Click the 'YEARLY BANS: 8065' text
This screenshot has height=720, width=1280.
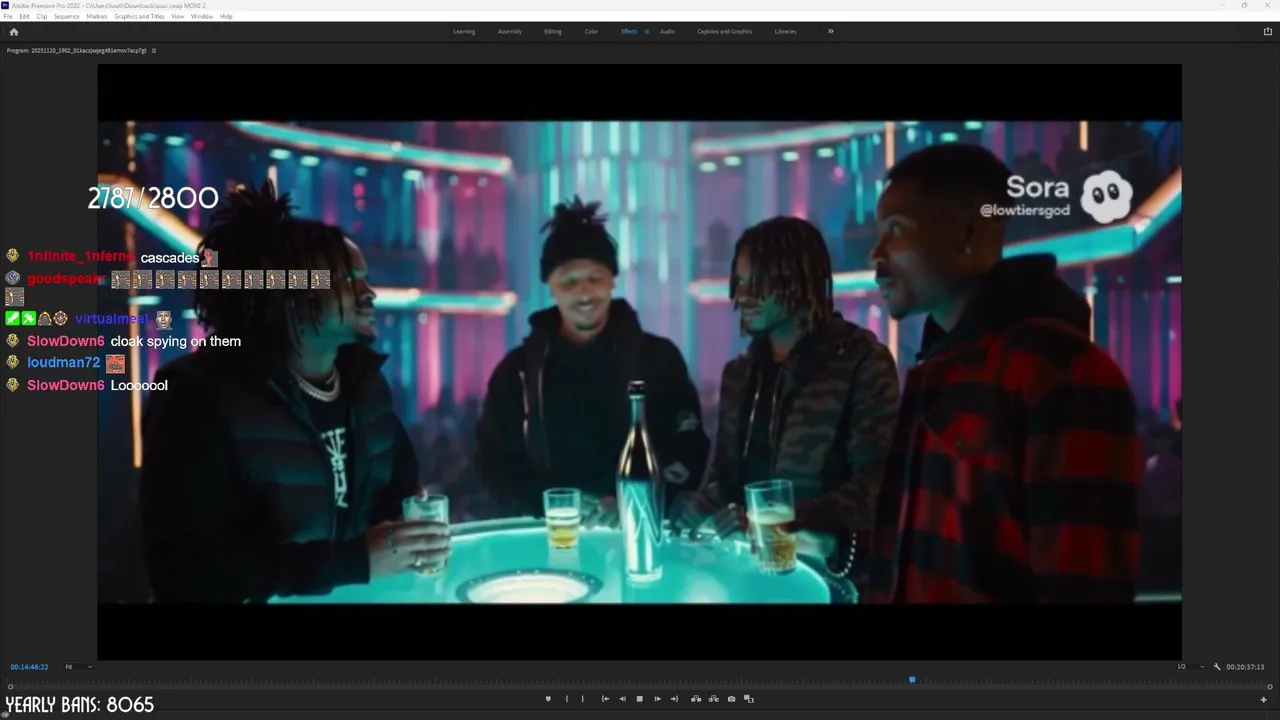click(80, 705)
